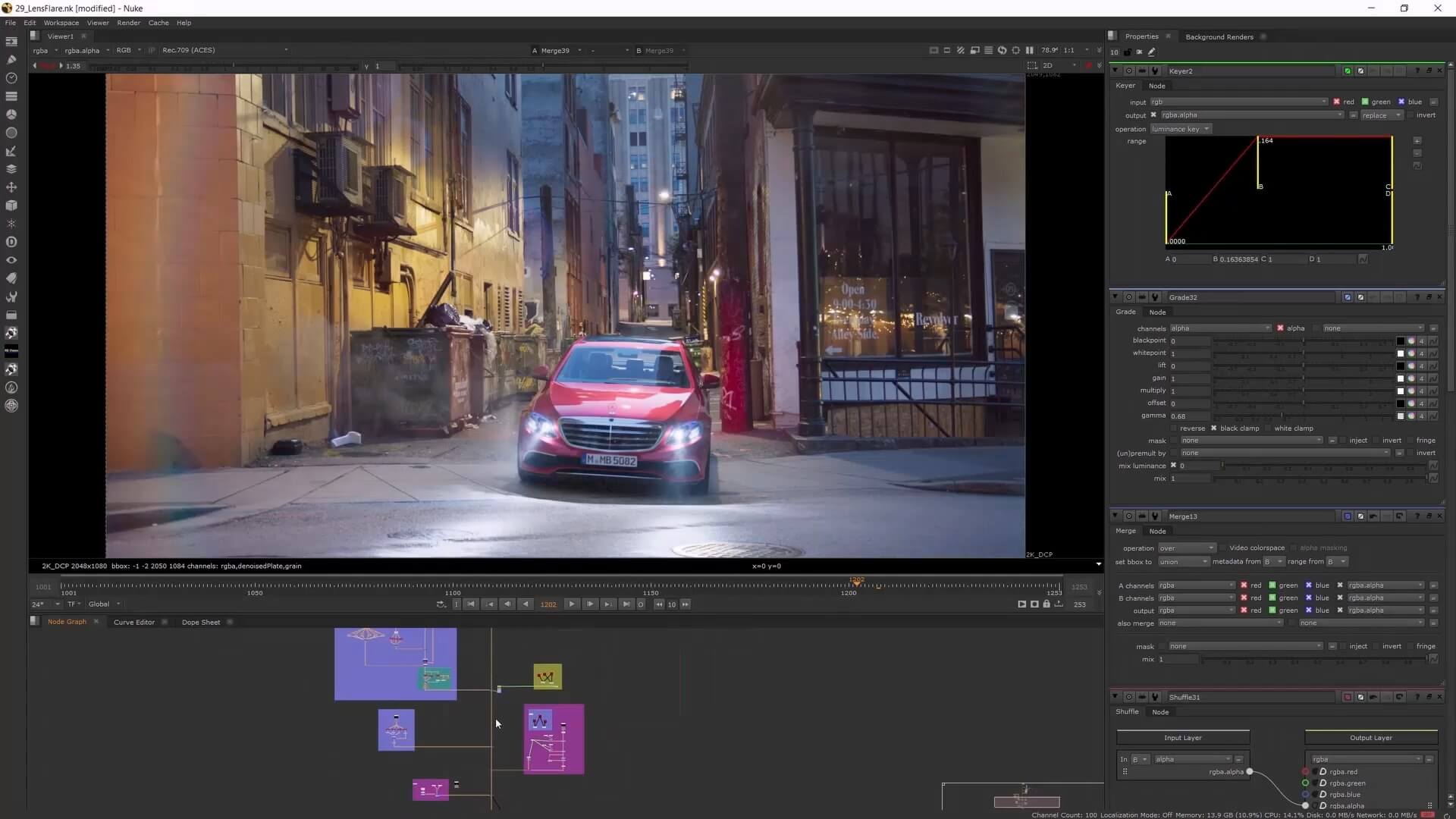This screenshot has height=819, width=1456.
Task: Toggle Grade32 black clamp checkbox
Action: click(x=1213, y=428)
